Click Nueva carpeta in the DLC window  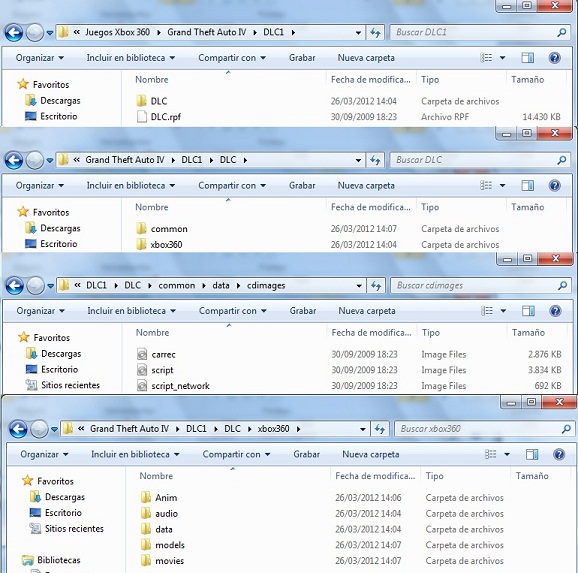point(366,185)
